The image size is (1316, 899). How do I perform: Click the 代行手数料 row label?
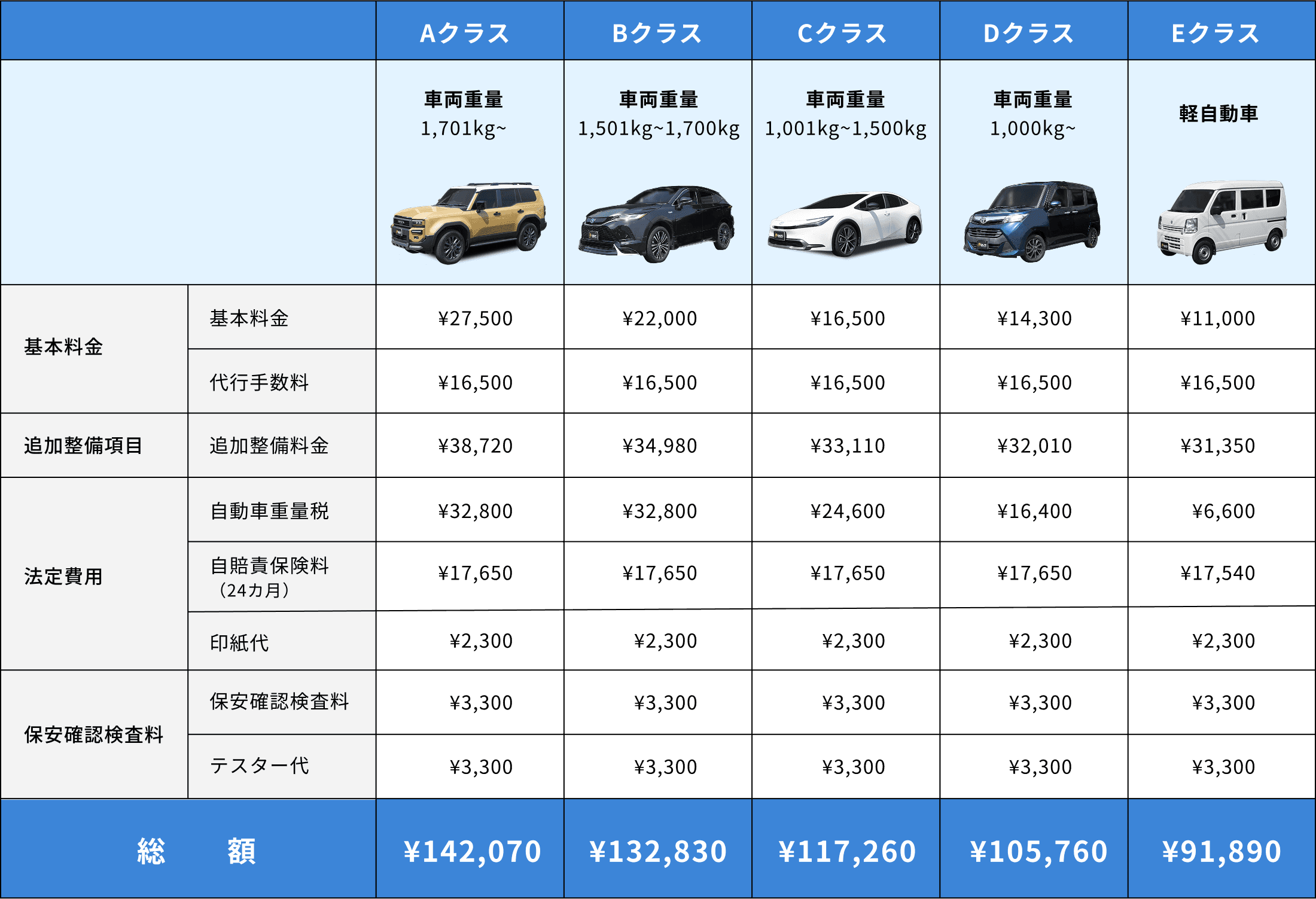(259, 382)
